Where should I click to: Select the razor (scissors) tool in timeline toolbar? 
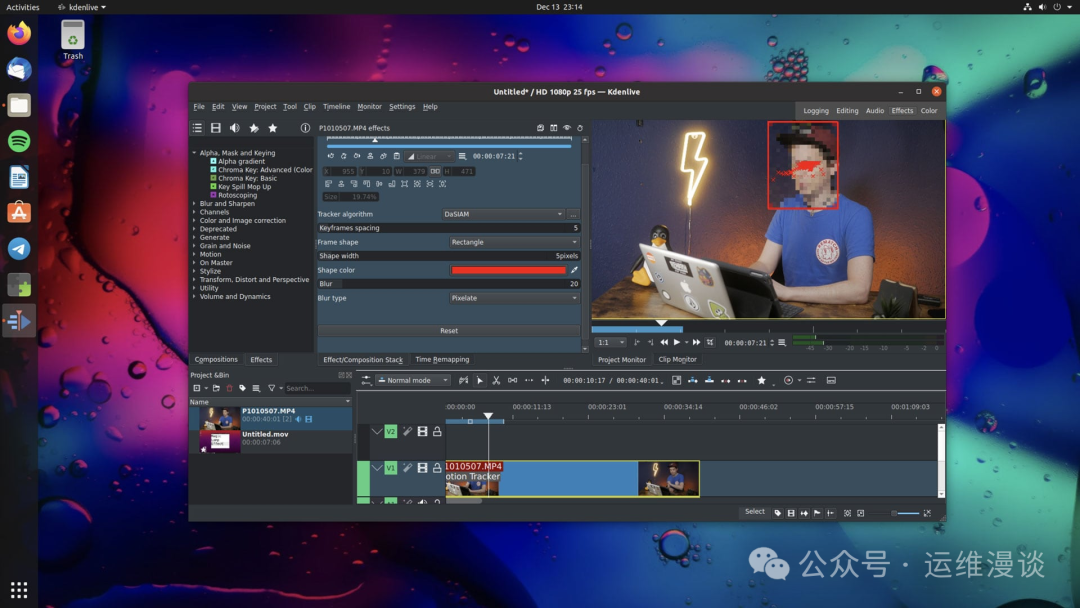[x=496, y=381]
